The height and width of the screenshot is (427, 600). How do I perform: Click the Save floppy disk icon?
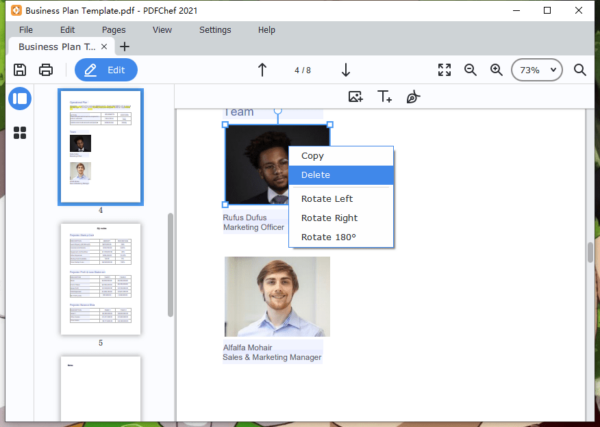tap(20, 70)
